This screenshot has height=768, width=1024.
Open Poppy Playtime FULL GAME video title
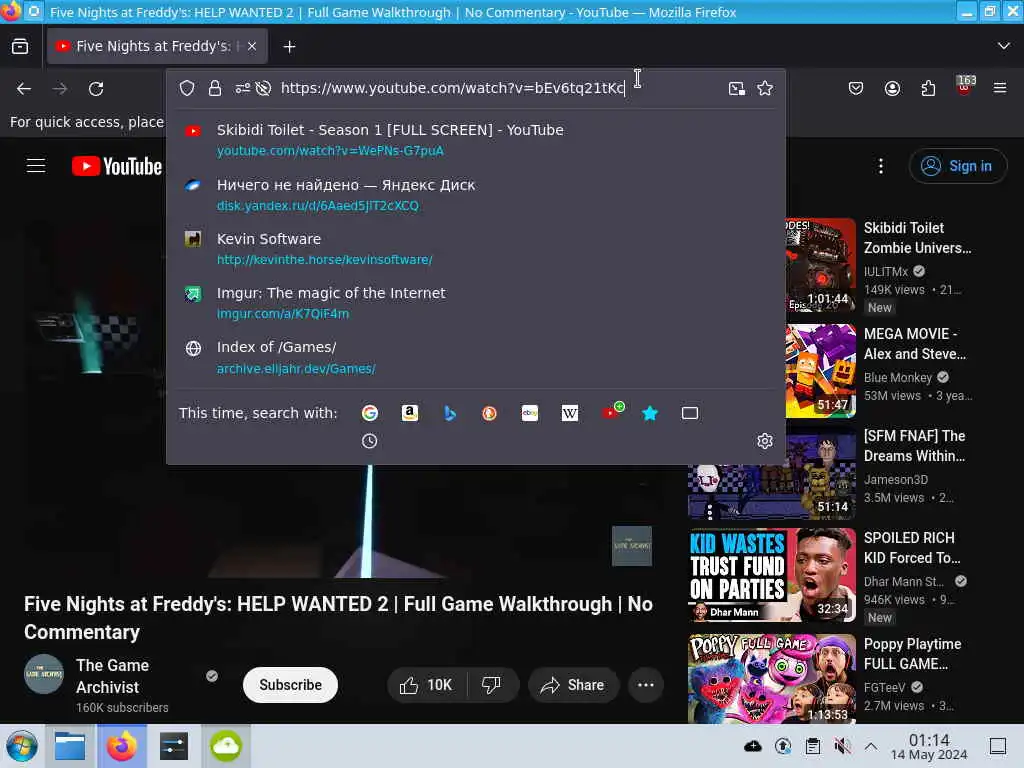(x=912, y=654)
